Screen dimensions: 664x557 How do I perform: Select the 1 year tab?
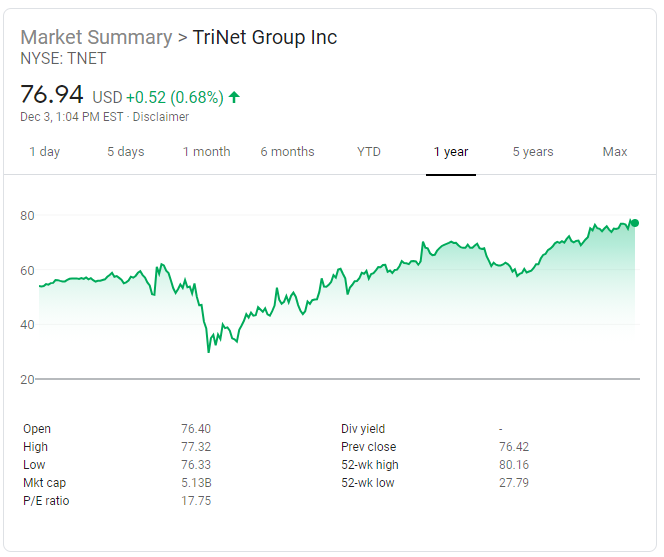tap(451, 152)
